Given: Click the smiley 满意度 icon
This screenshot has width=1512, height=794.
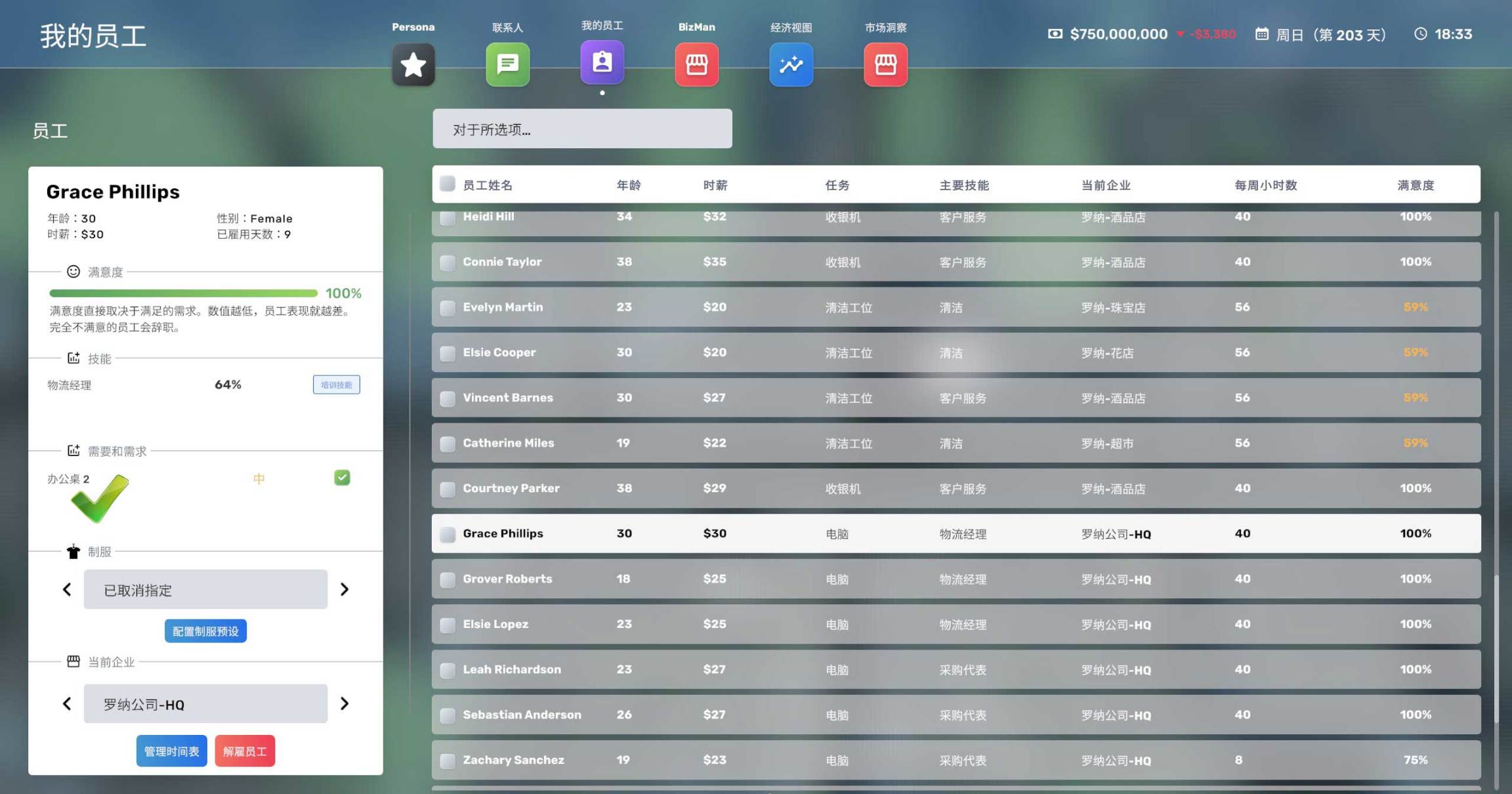Looking at the screenshot, I should [x=73, y=271].
